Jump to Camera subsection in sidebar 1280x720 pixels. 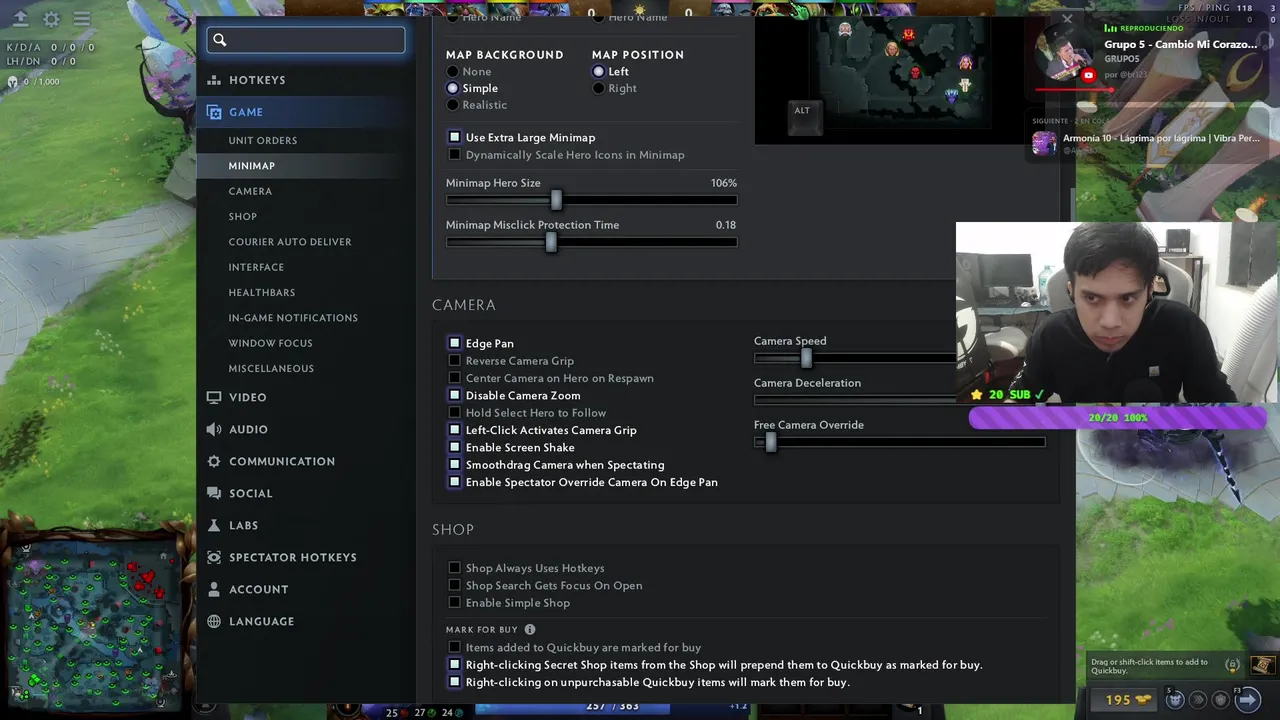(x=250, y=191)
